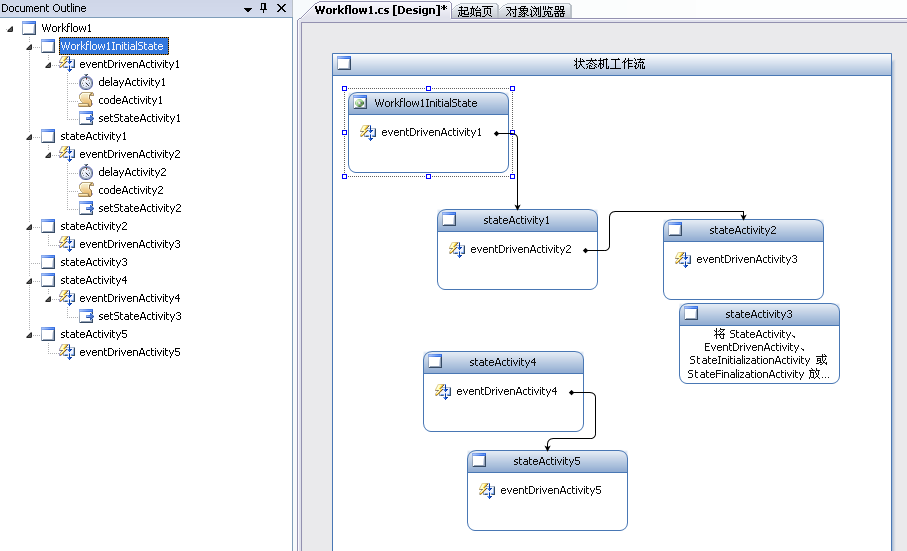907x551 pixels.
Task: Select the stateActivity2 header on canvas
Action: point(743,230)
